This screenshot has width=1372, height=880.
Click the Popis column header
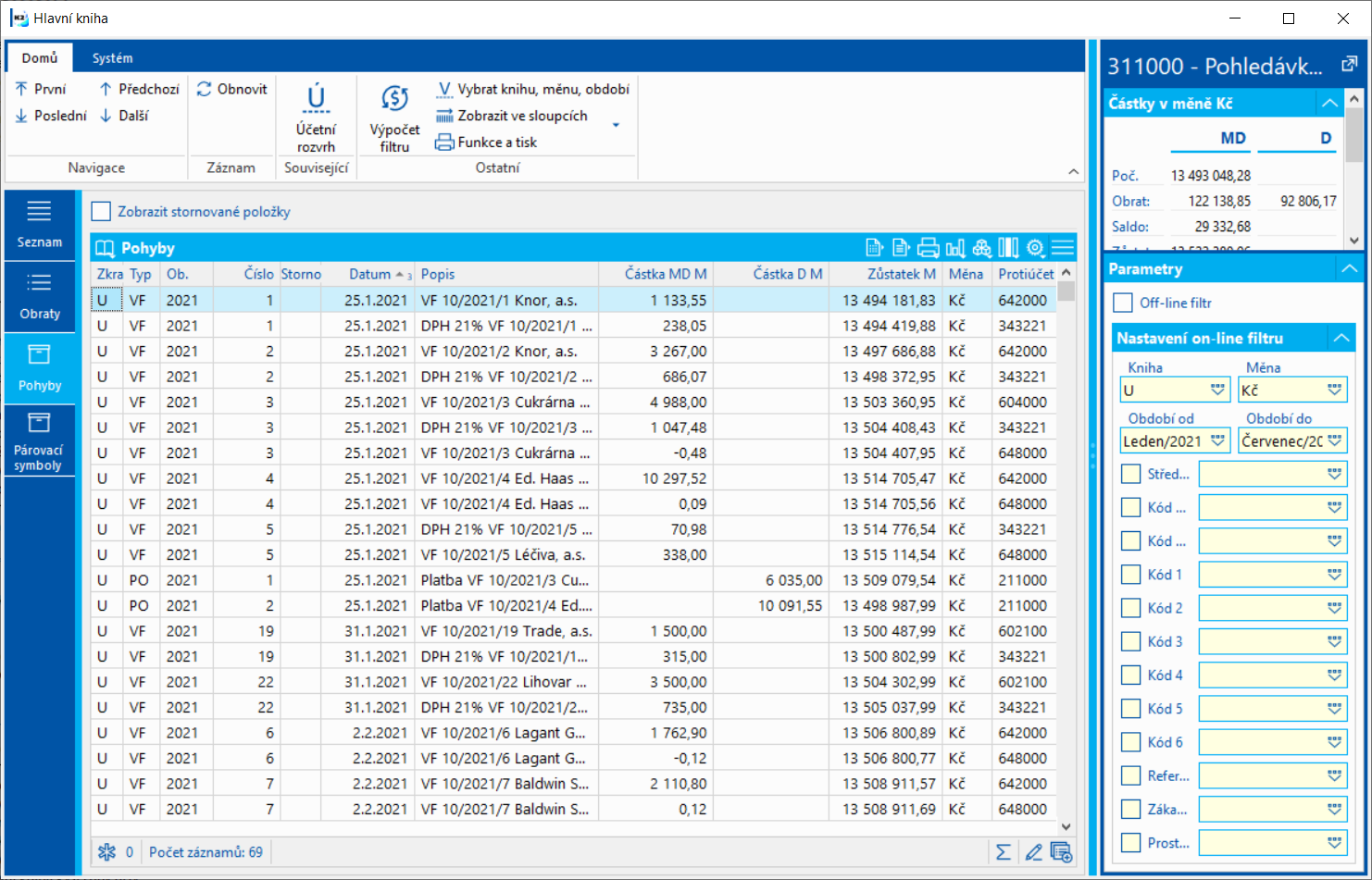pos(506,274)
